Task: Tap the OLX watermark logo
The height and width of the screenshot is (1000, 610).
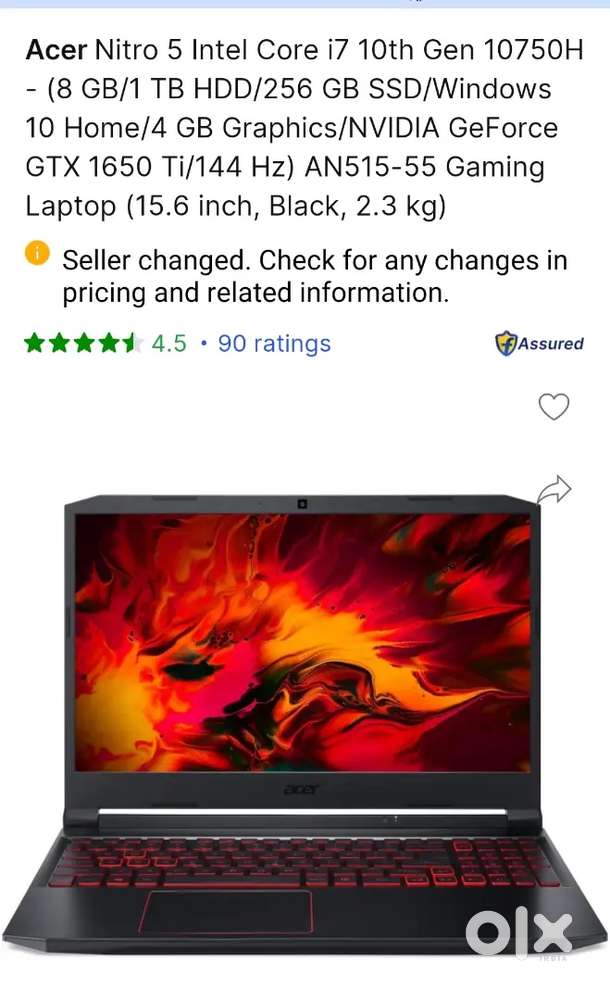Action: point(518,933)
